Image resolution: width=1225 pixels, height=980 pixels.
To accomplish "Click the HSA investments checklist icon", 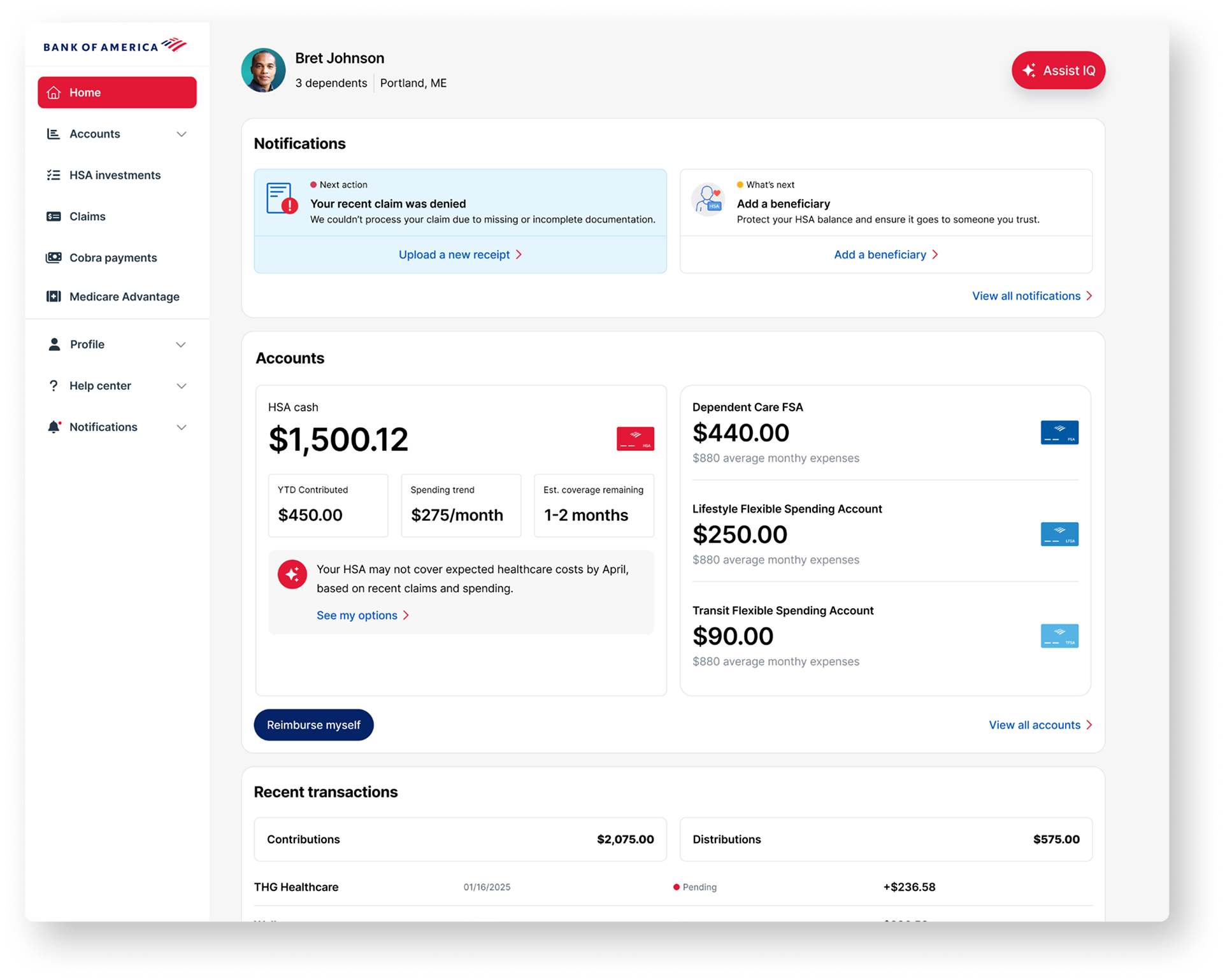I will 54,174.
